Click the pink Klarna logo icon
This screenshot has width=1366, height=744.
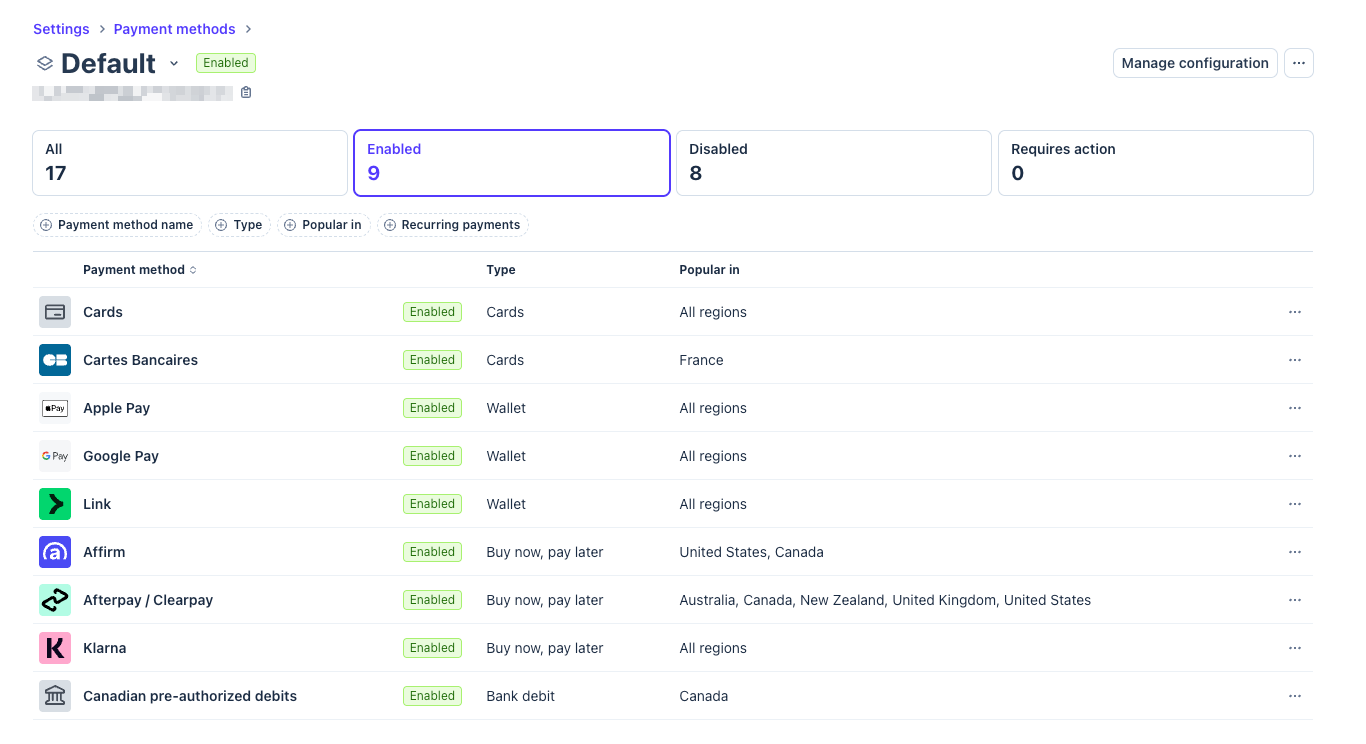coord(55,648)
